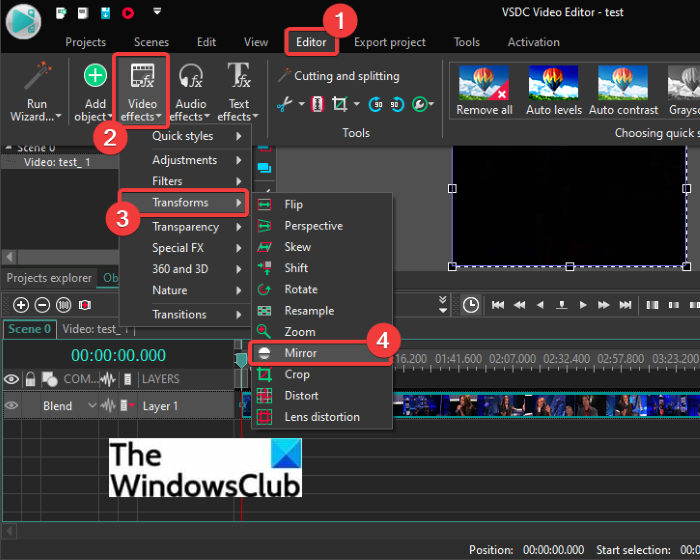Apply Remove all quick style
Screen dimensions: 700x560
point(484,91)
